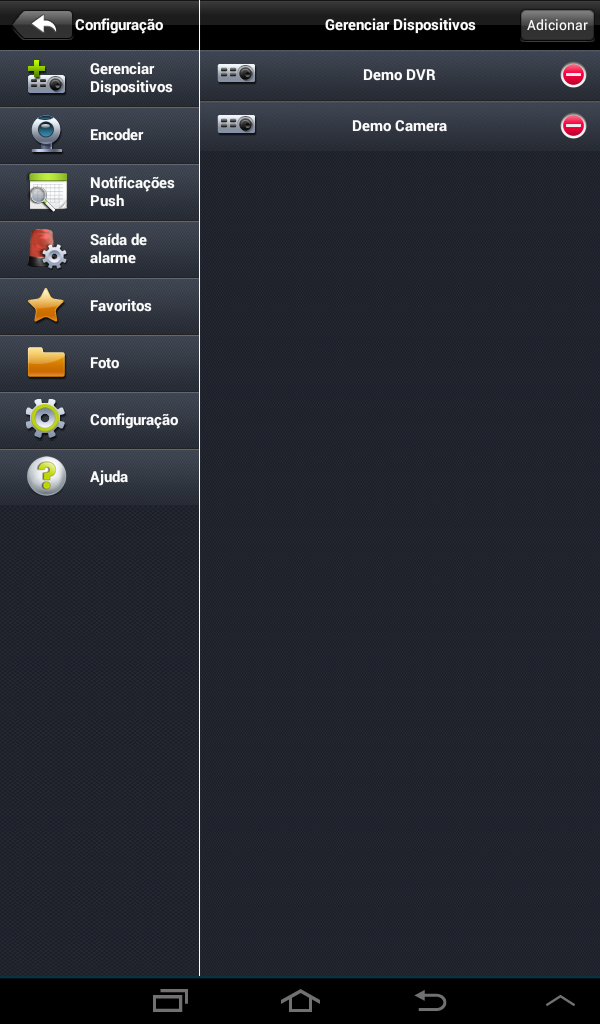The width and height of the screenshot is (600, 1024).
Task: Select the Demo Camera device entry
Action: tap(400, 126)
